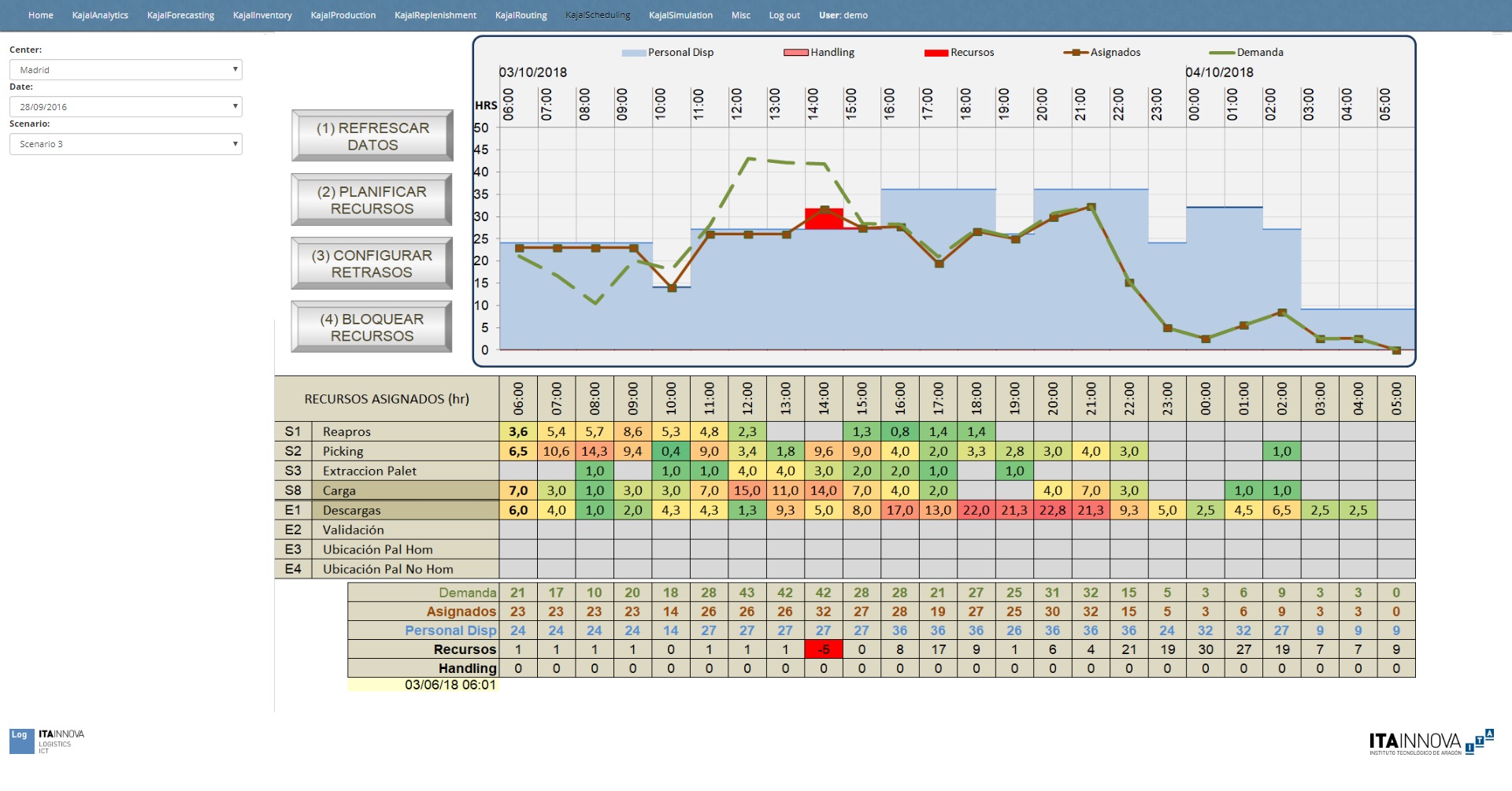Click the Personal Disp legend swatch

[x=633, y=53]
